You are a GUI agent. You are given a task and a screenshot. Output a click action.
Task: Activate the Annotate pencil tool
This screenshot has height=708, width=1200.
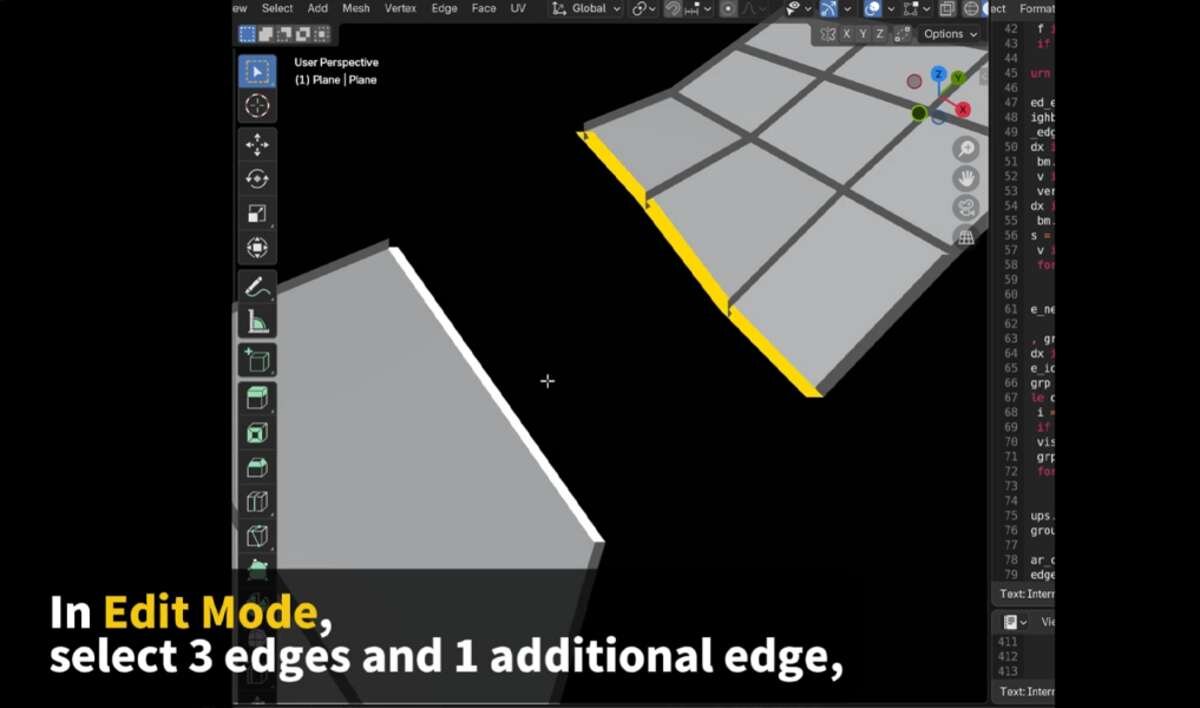pos(257,288)
